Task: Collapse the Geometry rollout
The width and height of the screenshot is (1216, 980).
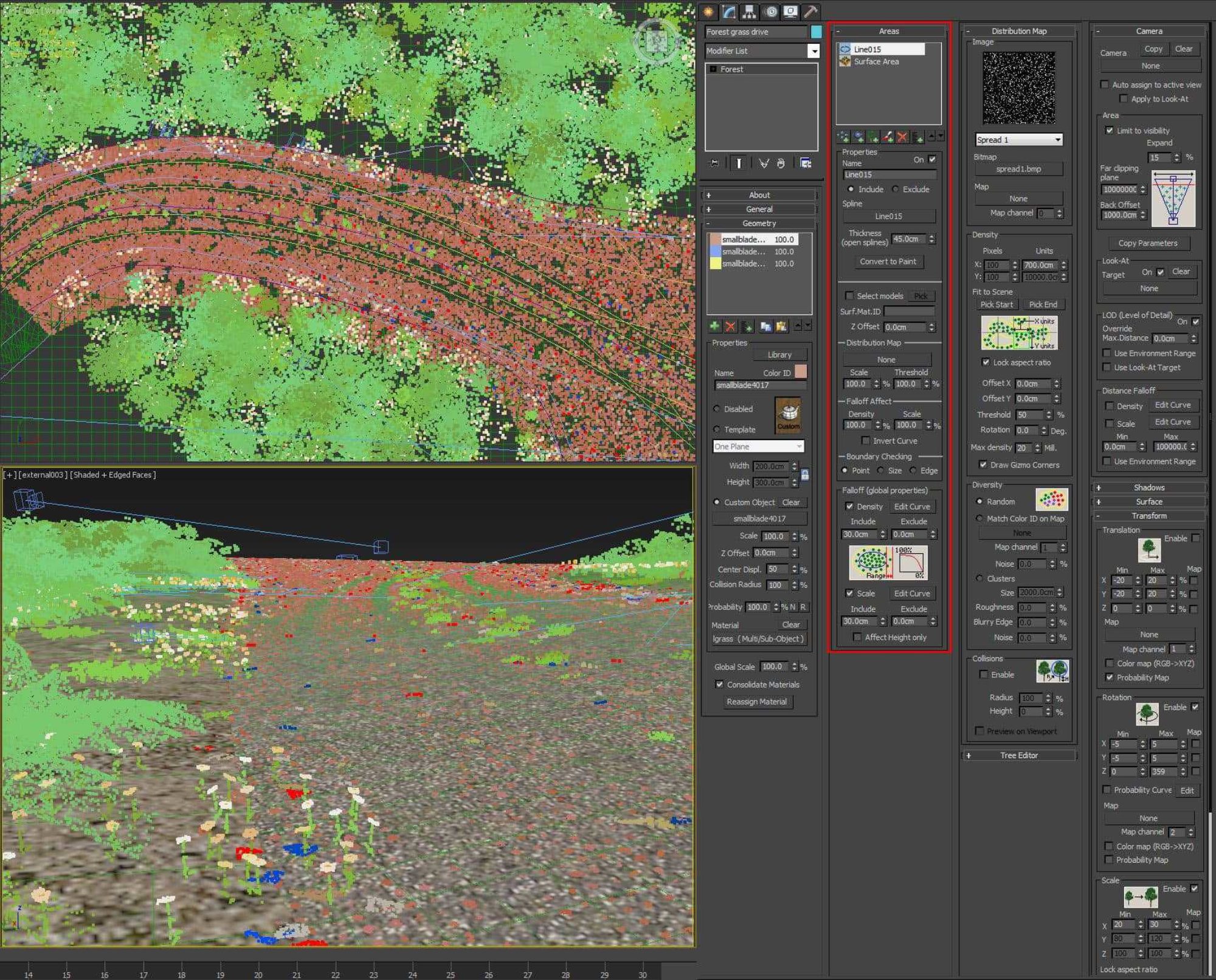Action: tap(759, 223)
